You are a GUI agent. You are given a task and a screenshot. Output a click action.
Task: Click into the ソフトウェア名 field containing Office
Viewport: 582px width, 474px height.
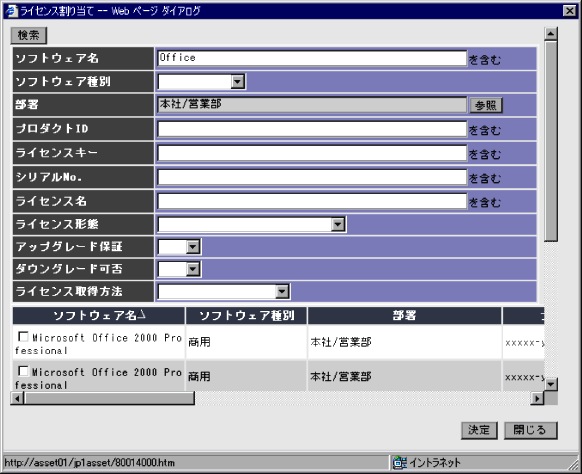coord(312,58)
